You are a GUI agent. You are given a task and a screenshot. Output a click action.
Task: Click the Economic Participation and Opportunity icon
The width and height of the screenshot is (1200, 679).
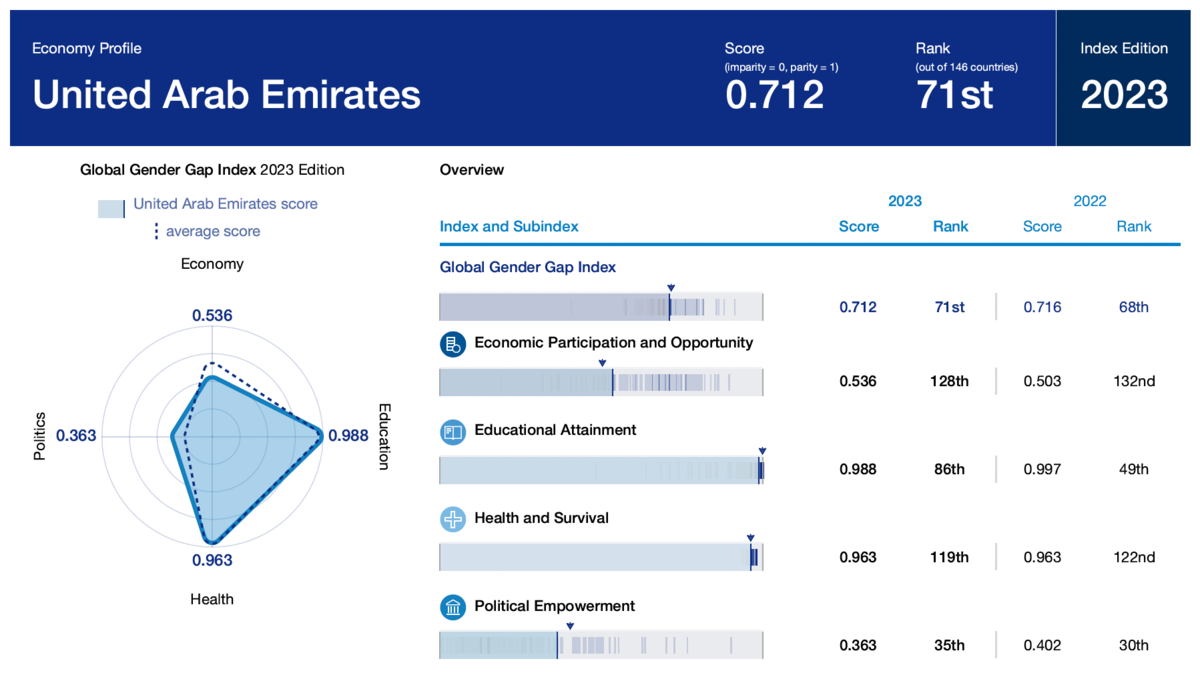453,345
